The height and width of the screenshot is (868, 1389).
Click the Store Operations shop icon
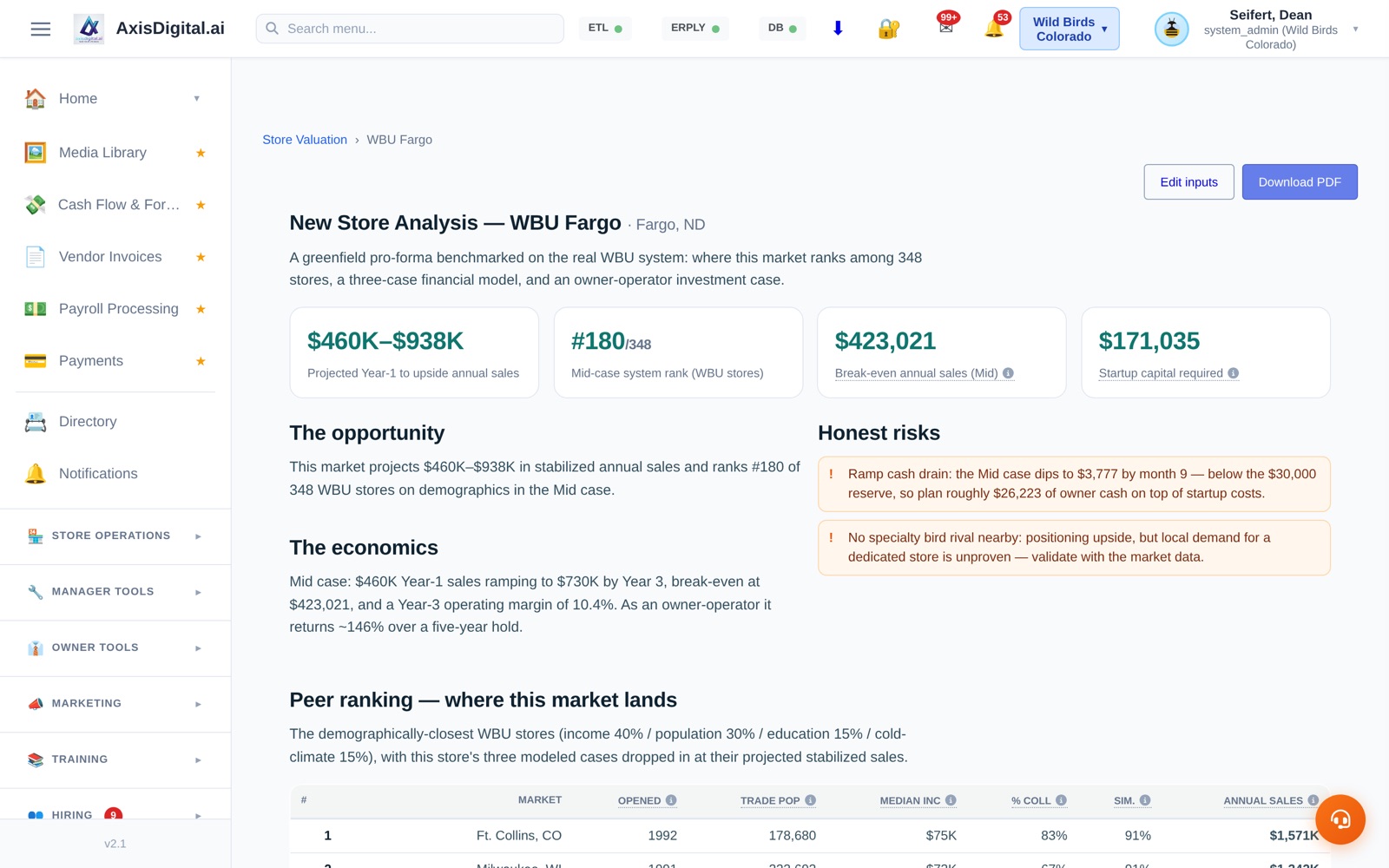[36, 536]
